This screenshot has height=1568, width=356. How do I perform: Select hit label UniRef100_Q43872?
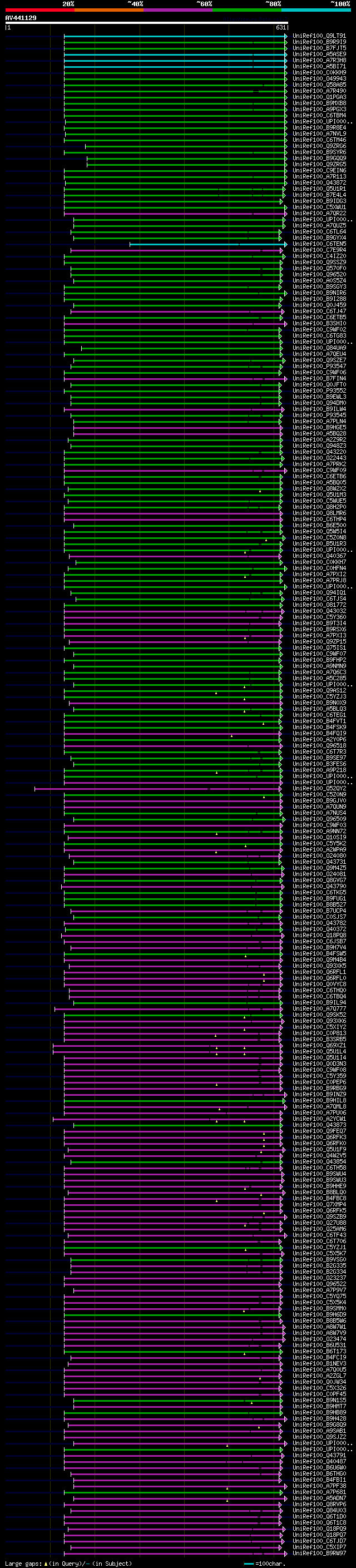[x=319, y=182]
